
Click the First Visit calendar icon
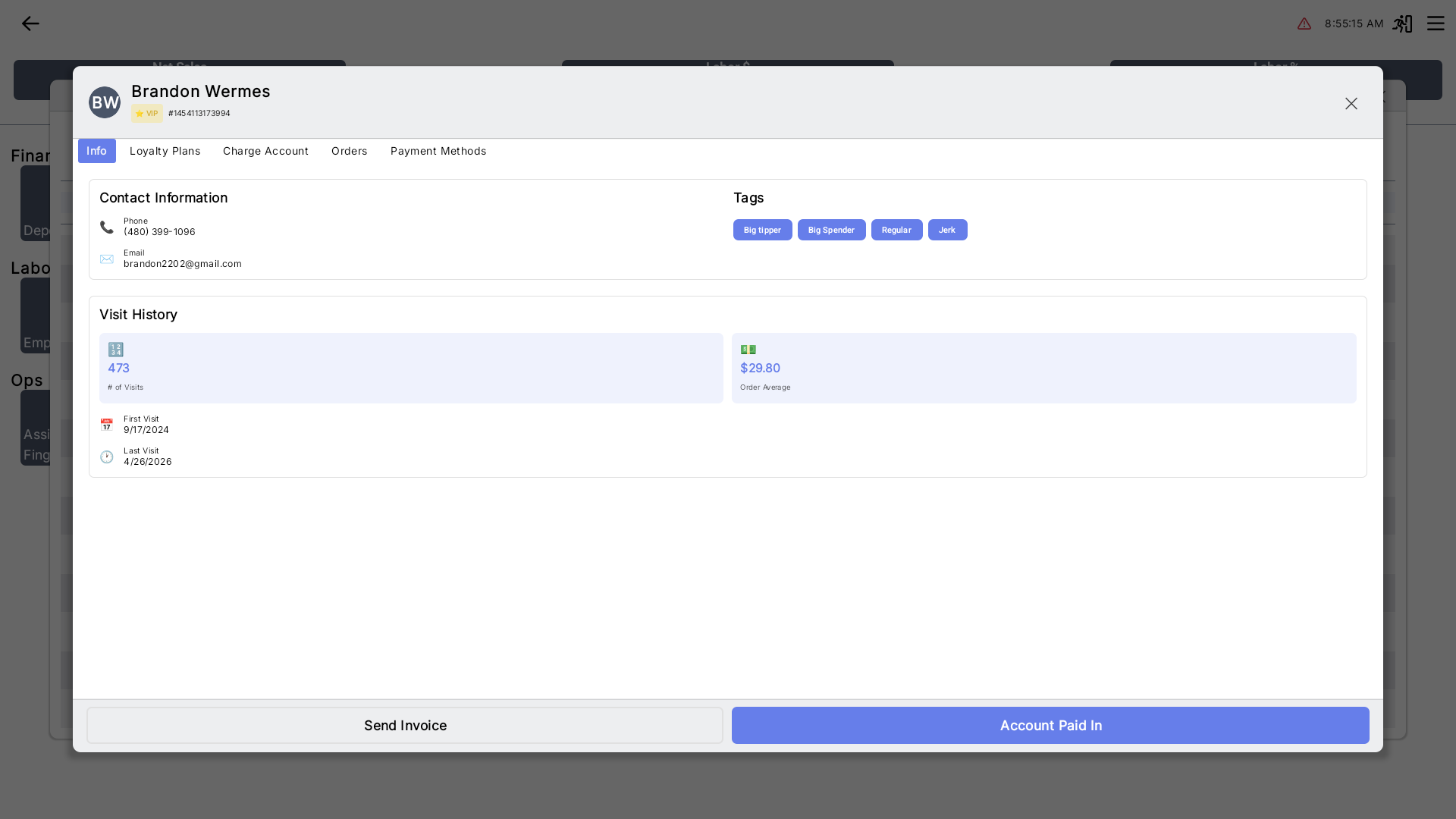pyautogui.click(x=107, y=425)
